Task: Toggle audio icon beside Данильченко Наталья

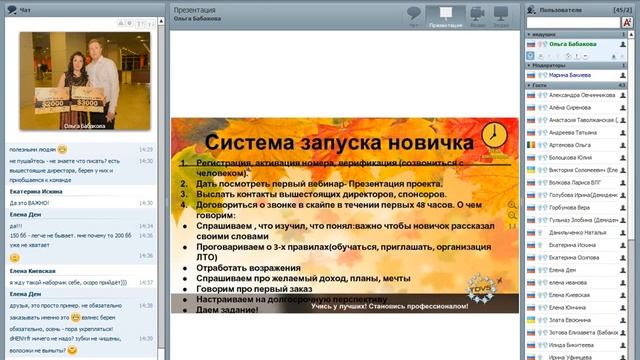Action: click(540, 233)
